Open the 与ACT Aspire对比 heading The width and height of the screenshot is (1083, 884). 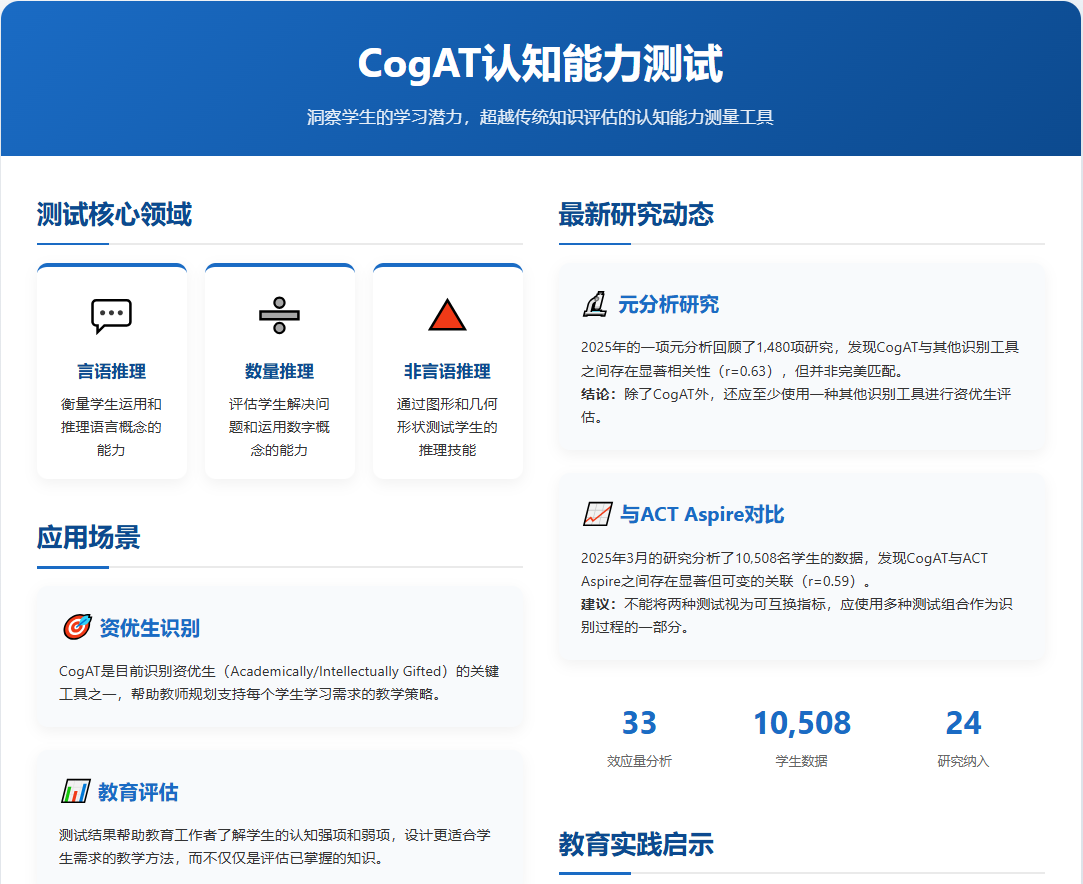point(701,515)
